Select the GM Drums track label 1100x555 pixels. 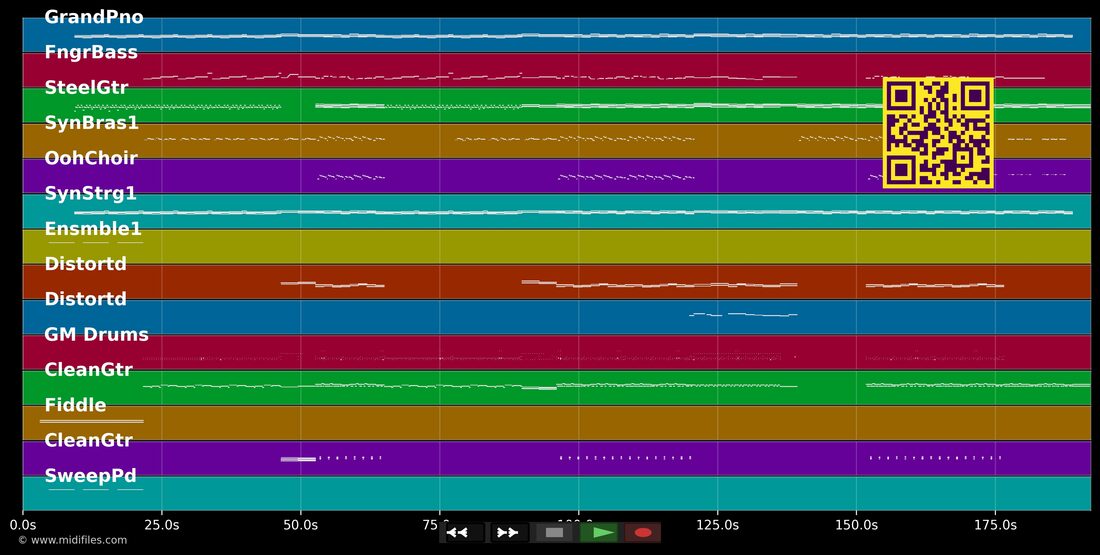pyautogui.click(x=97, y=335)
